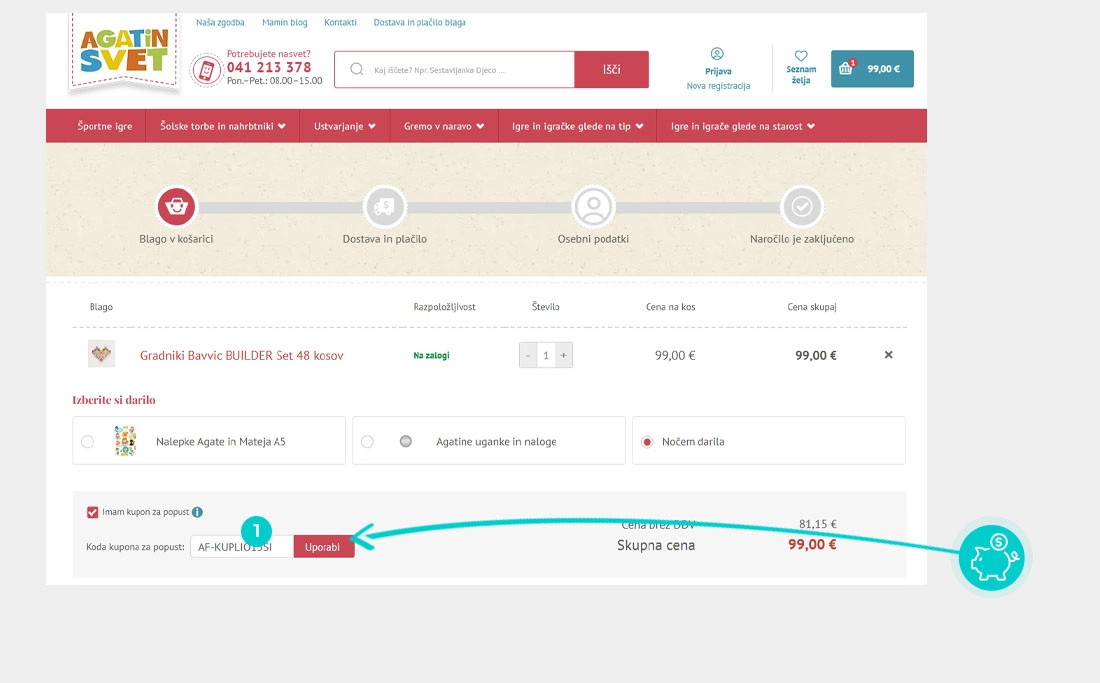
Task: Click the Dostava in plačilo step icon
Action: coord(384,207)
